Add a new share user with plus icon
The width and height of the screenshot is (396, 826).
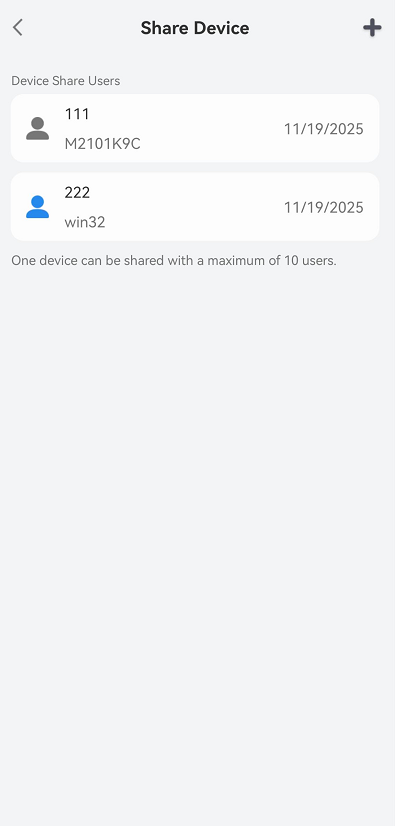pos(372,27)
